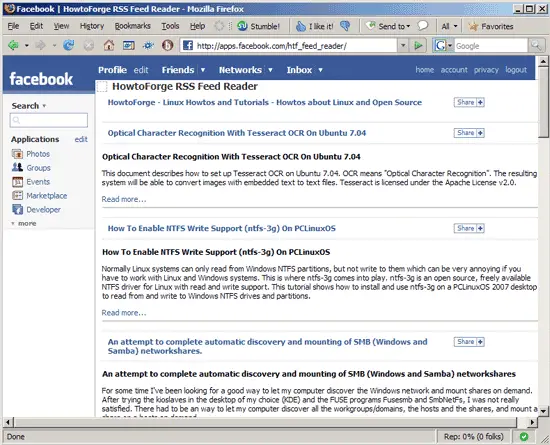Image resolution: width=550 pixels, height=445 pixels.
Task: Expand the address bar URL dropdown
Action: 403,46
